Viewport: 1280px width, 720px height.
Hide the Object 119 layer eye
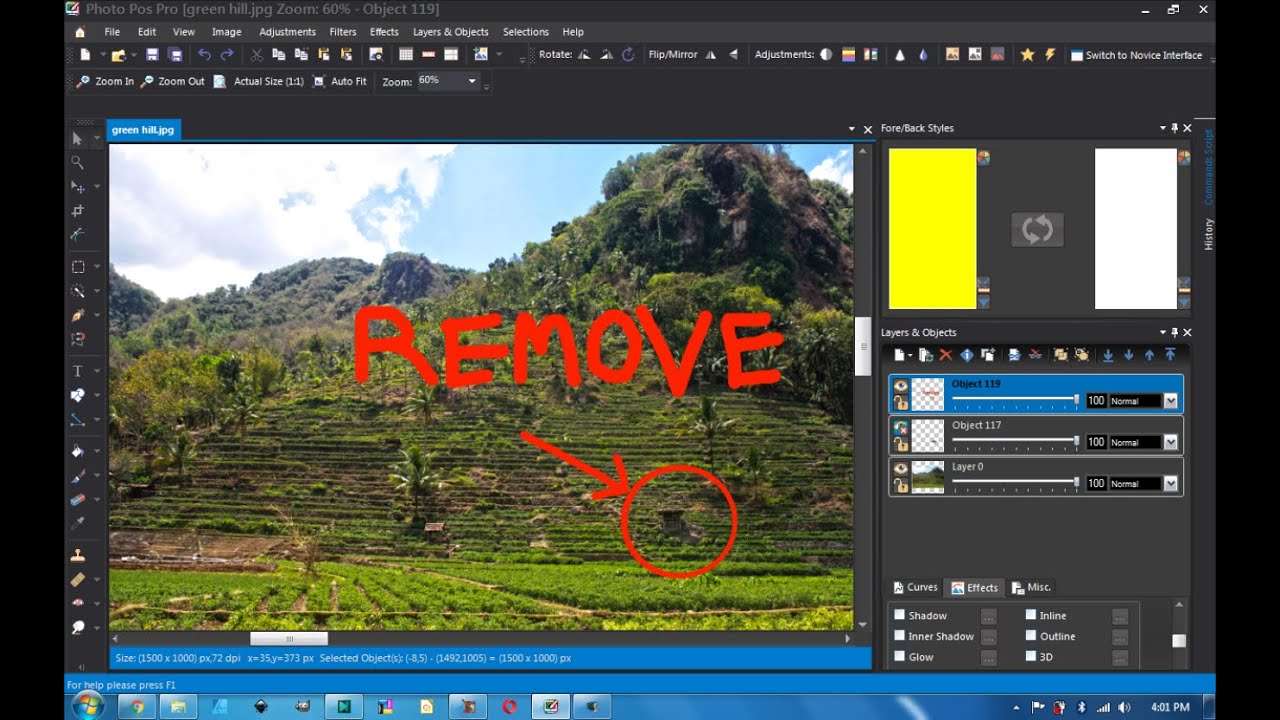(x=901, y=385)
